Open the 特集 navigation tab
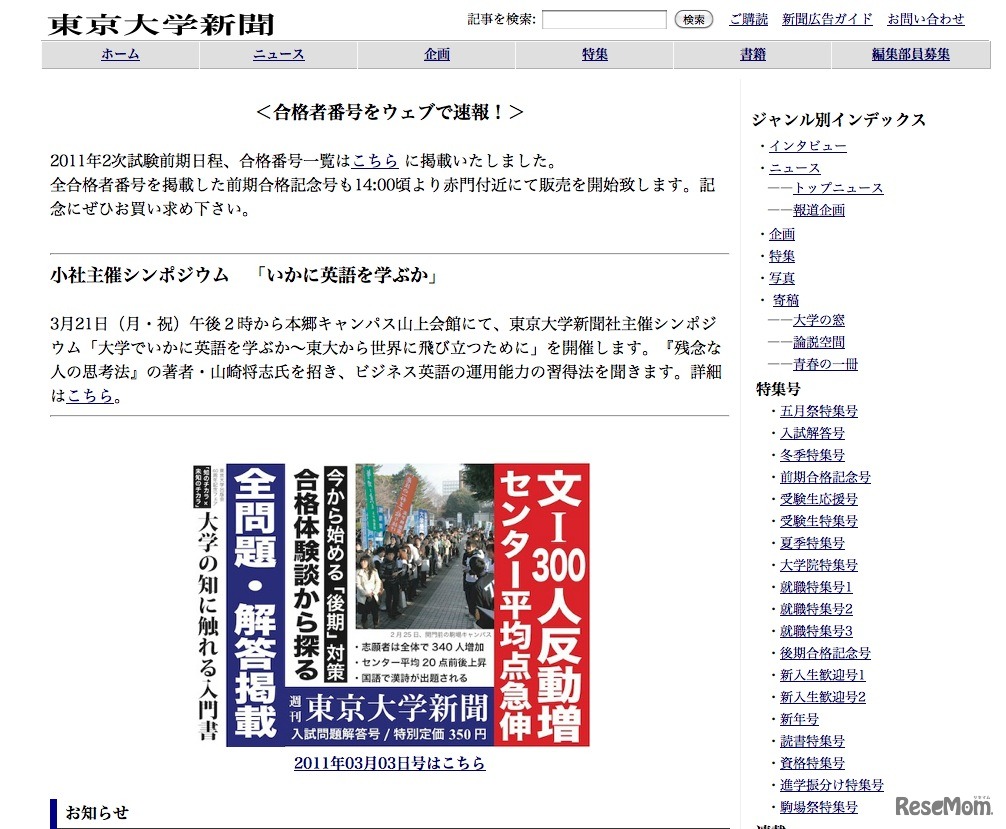 click(595, 55)
